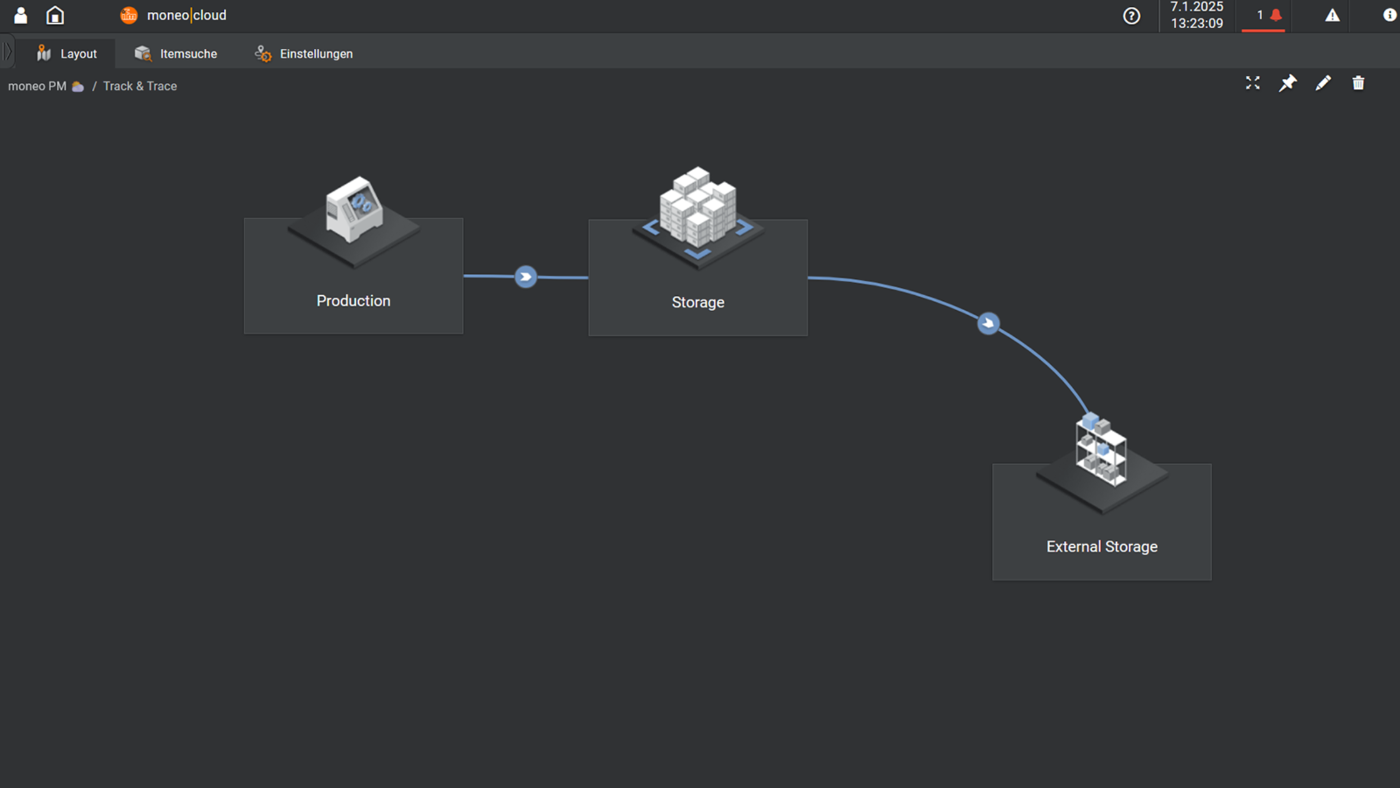
Task: Click the Track & Trace breadcrumb
Action: [140, 86]
